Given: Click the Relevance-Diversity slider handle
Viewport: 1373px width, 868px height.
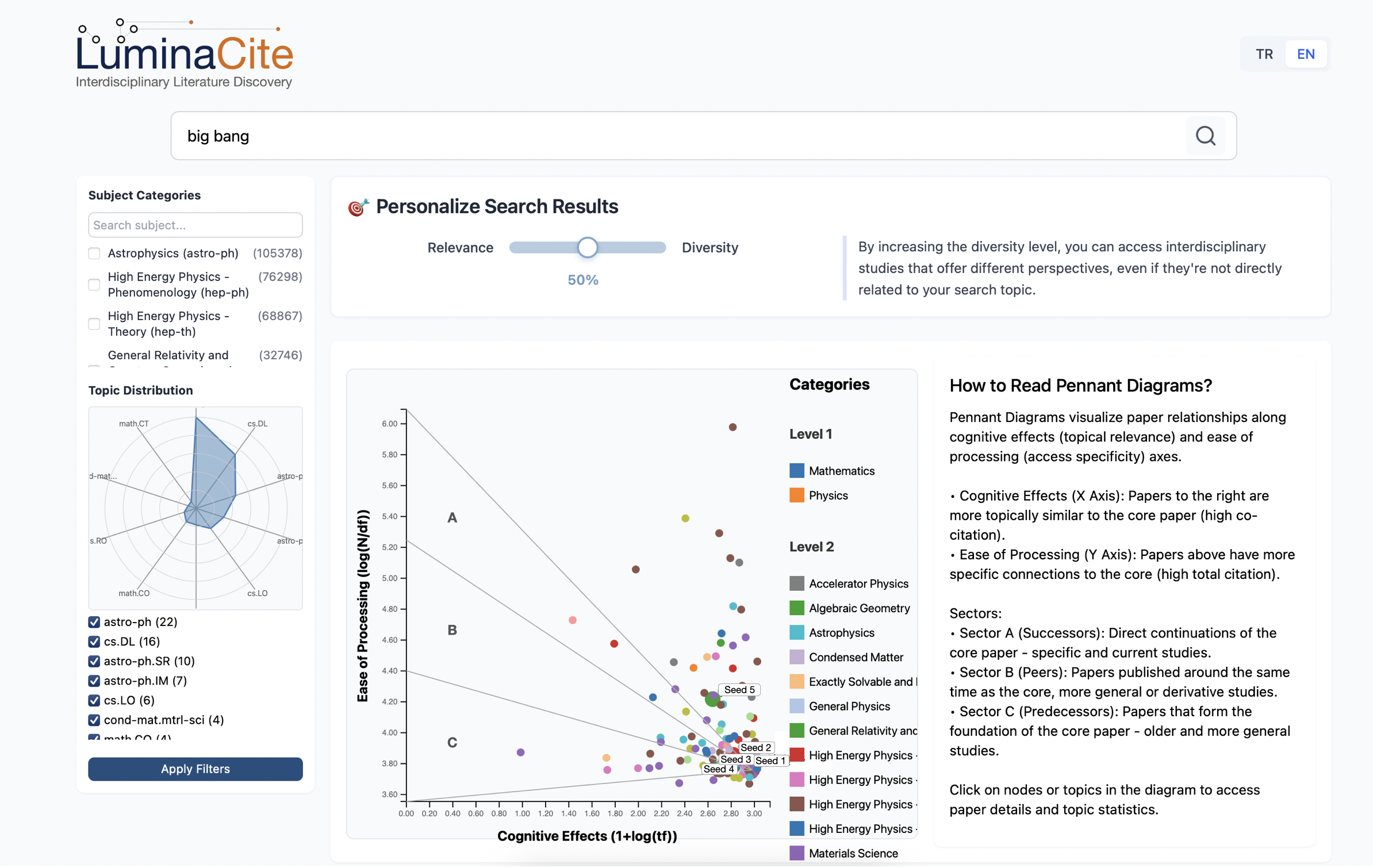Looking at the screenshot, I should 587,248.
